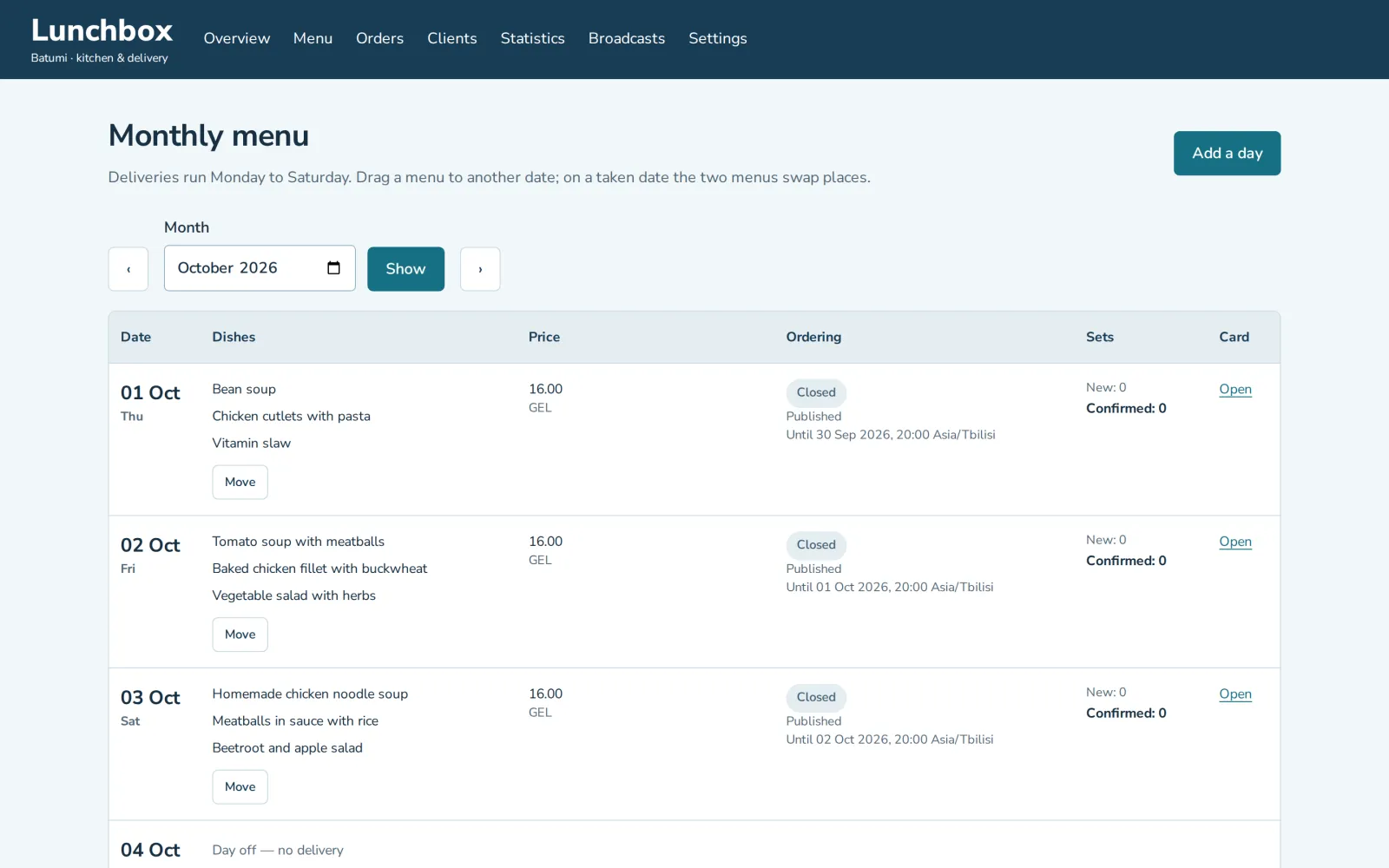Screen dimensions: 1389x868
Task: Click 'Until 30 Sep 2026, 20:00 Asia/Tbilisi' text
Action: 891,435
